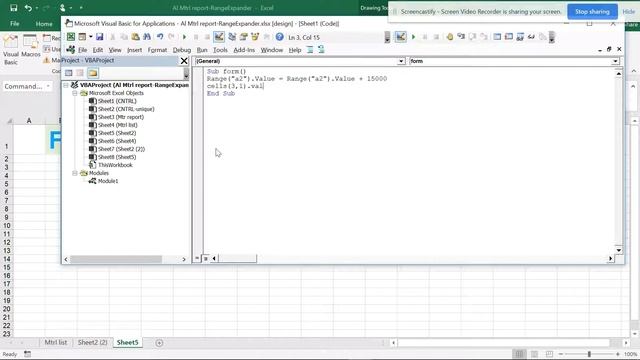Viewport: 640px width, 360px height.
Task: Open the Locals Window icon
Action: pyautogui.click(x=497, y=37)
